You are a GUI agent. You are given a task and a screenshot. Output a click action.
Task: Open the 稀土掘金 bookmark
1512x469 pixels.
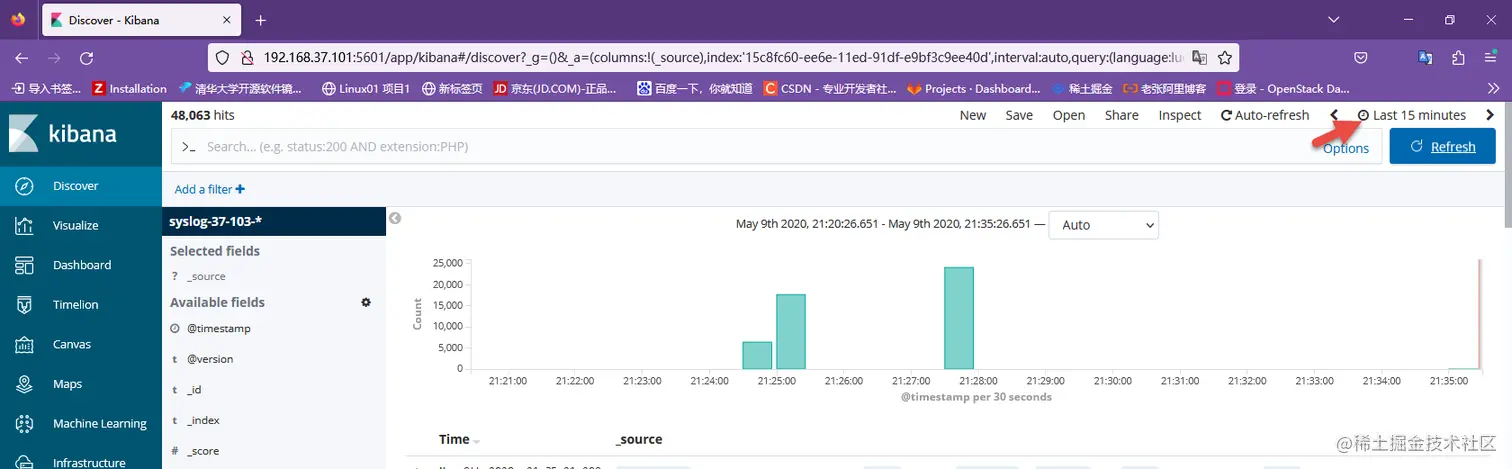tap(1081, 88)
